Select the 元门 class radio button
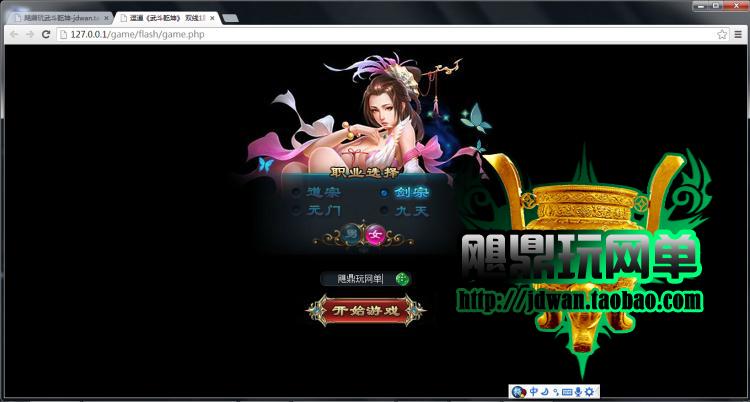The width and height of the screenshot is (750, 402). point(297,210)
